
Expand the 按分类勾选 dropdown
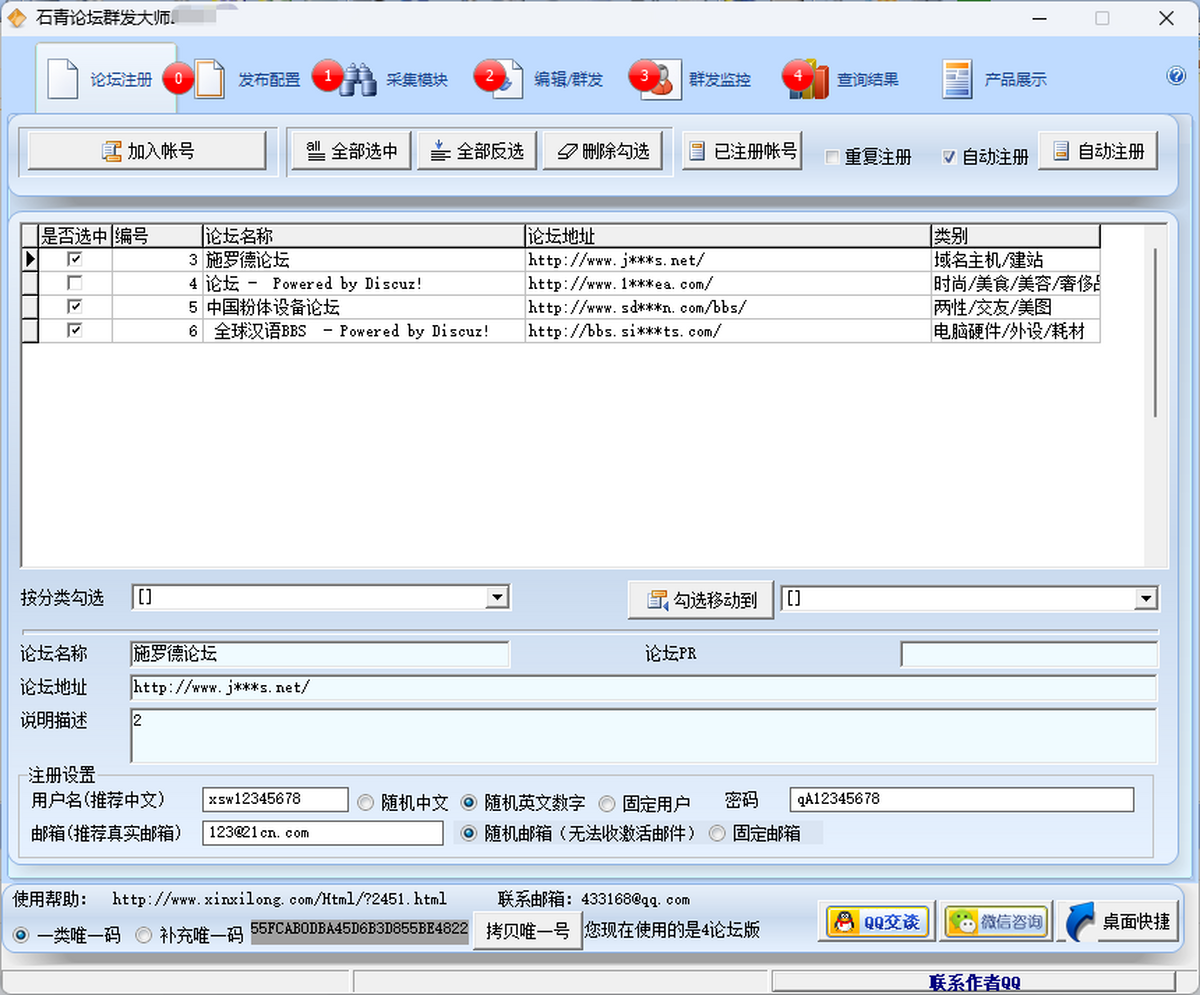(496, 598)
